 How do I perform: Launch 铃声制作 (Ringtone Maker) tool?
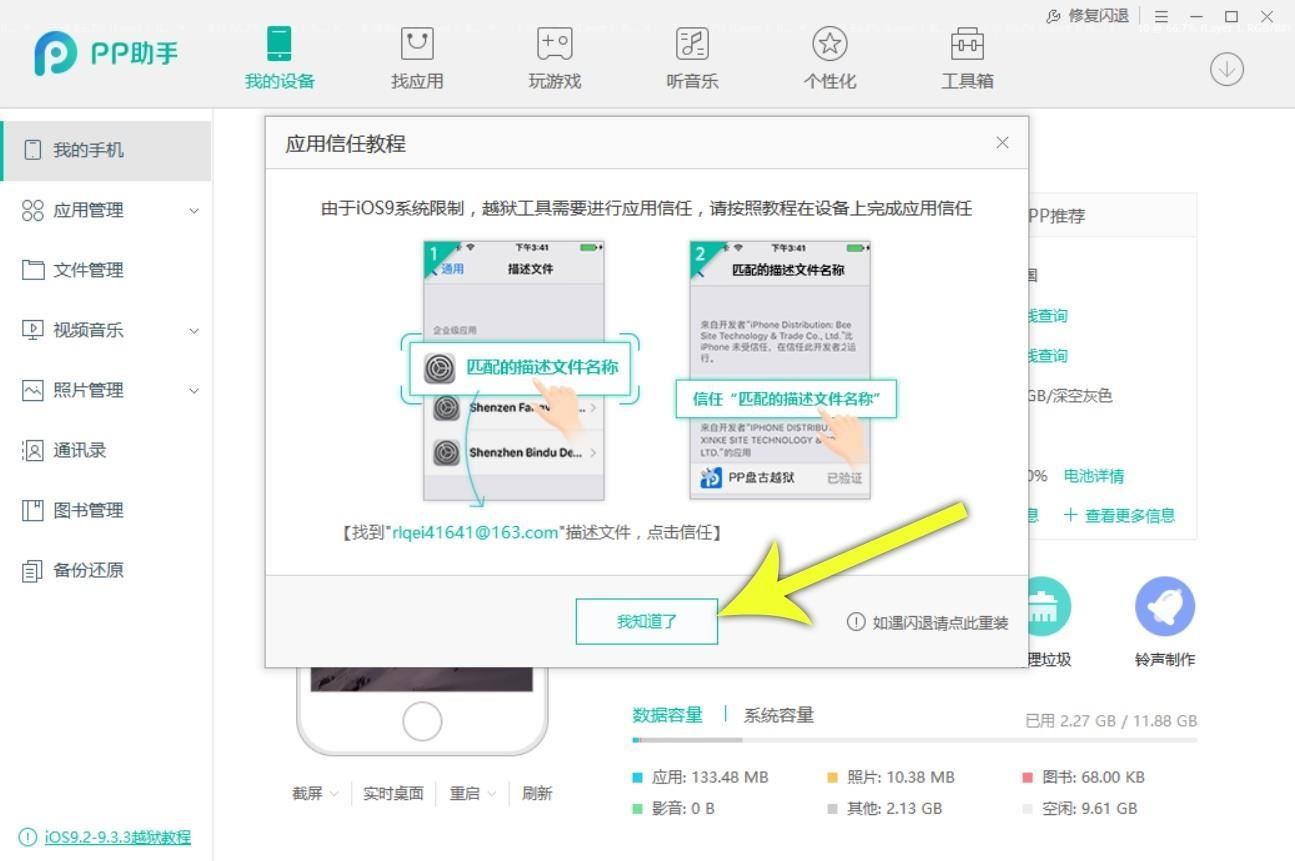point(1164,606)
